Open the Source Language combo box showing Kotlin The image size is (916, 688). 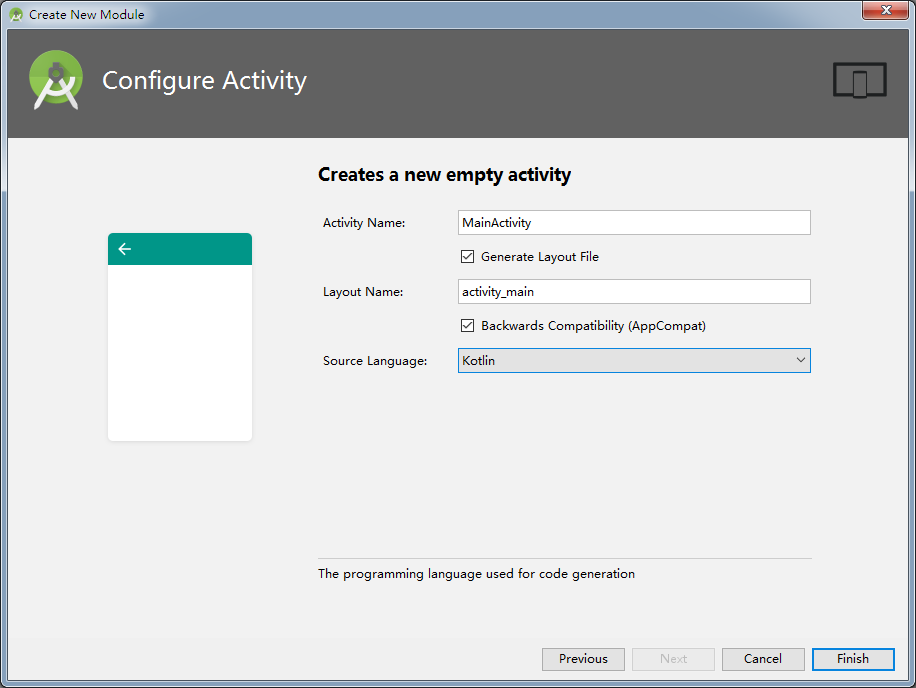pos(634,361)
